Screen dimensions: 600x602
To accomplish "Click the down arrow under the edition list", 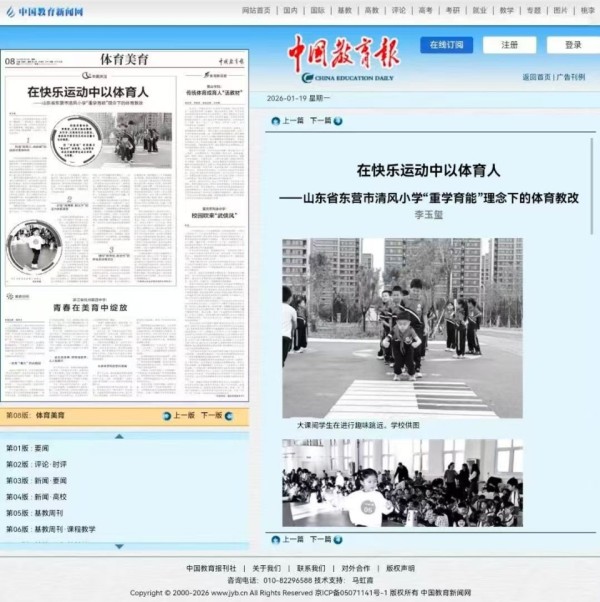I will [119, 546].
